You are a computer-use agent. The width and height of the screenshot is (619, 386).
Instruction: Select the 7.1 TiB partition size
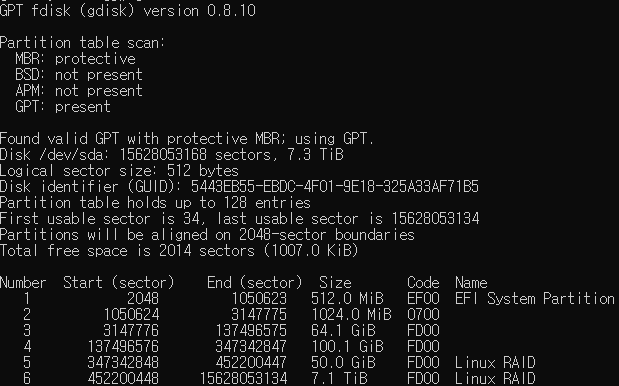339,378
